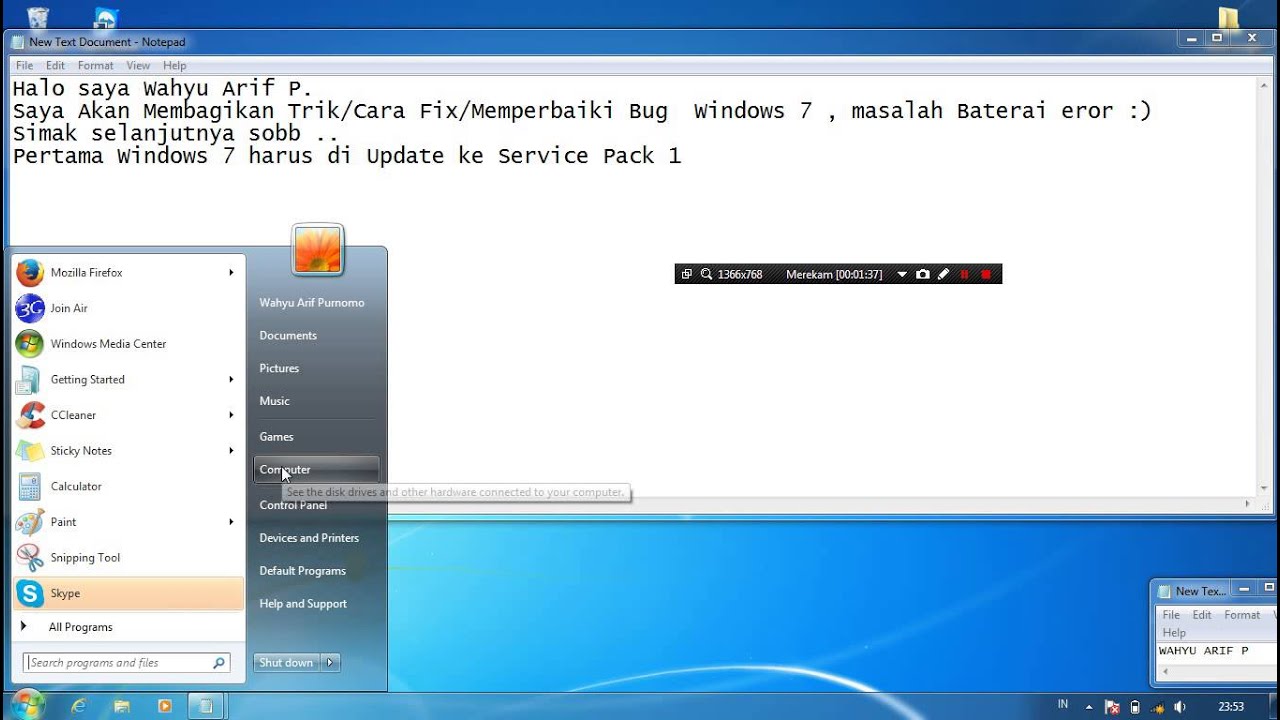Image resolution: width=1280 pixels, height=720 pixels.
Task: Open Windows Media Player from taskbar
Action: [x=165, y=706]
